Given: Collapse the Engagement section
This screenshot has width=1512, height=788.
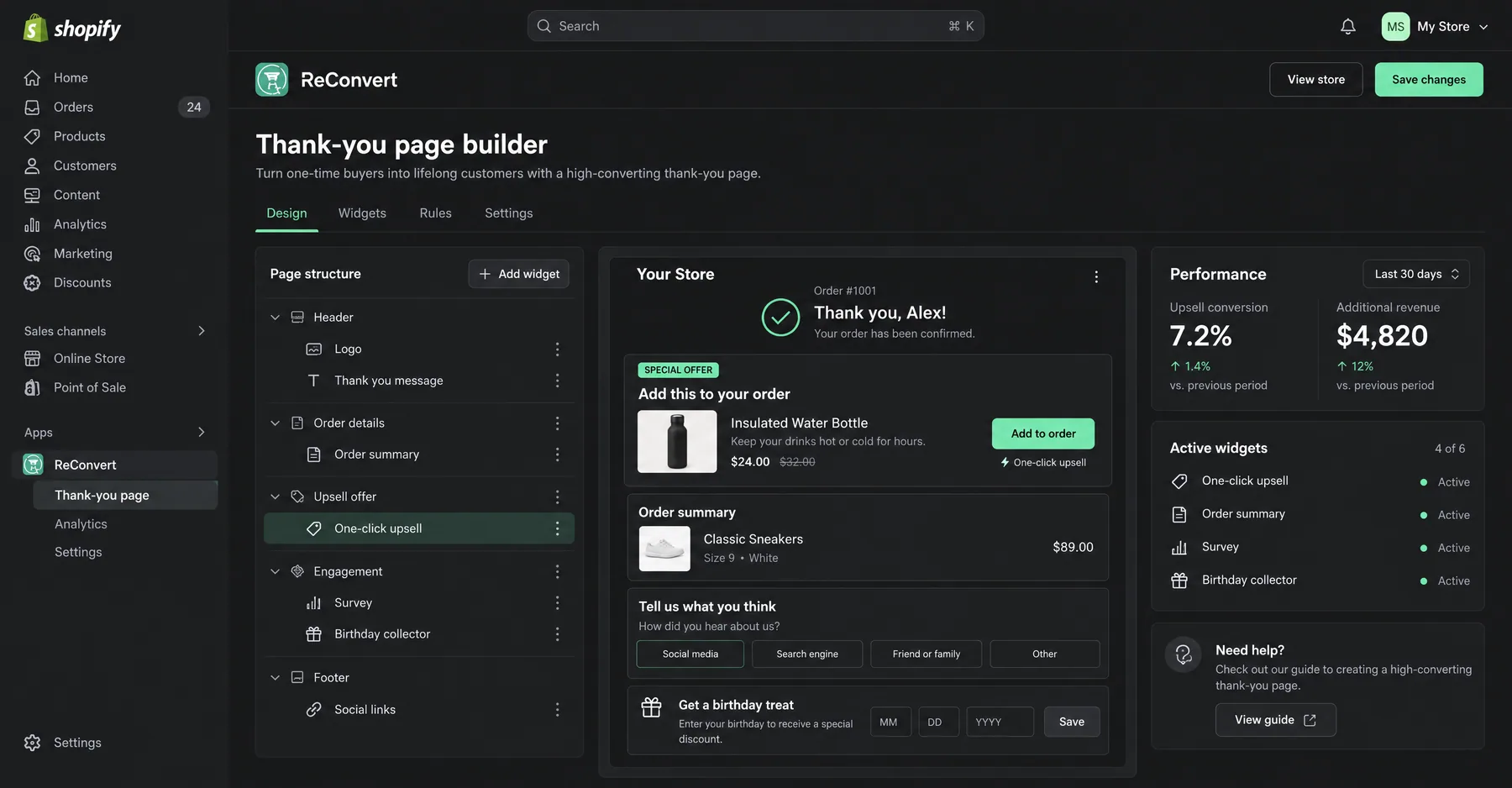Looking at the screenshot, I should pyautogui.click(x=275, y=571).
